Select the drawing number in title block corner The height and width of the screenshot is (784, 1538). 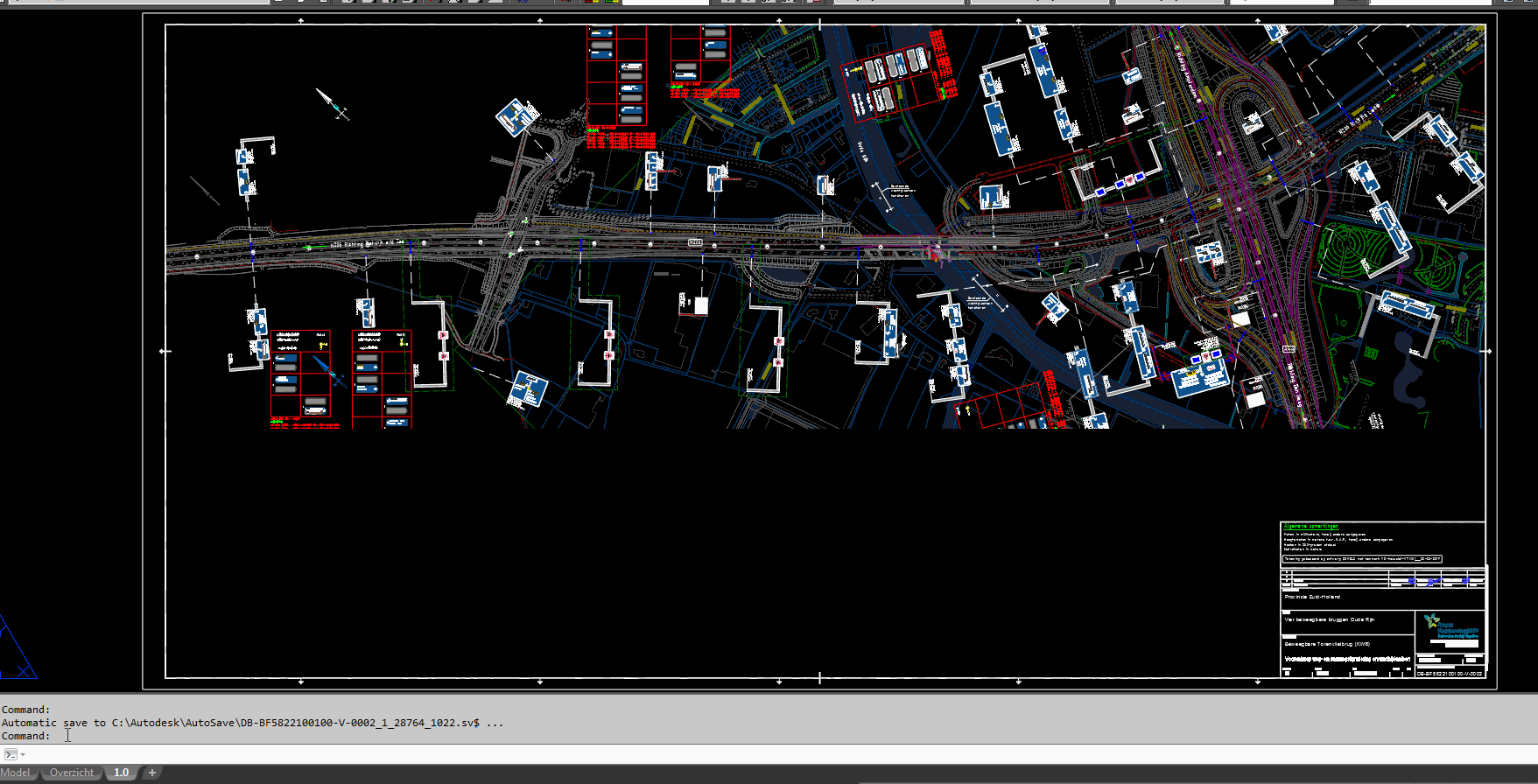pos(1450,674)
